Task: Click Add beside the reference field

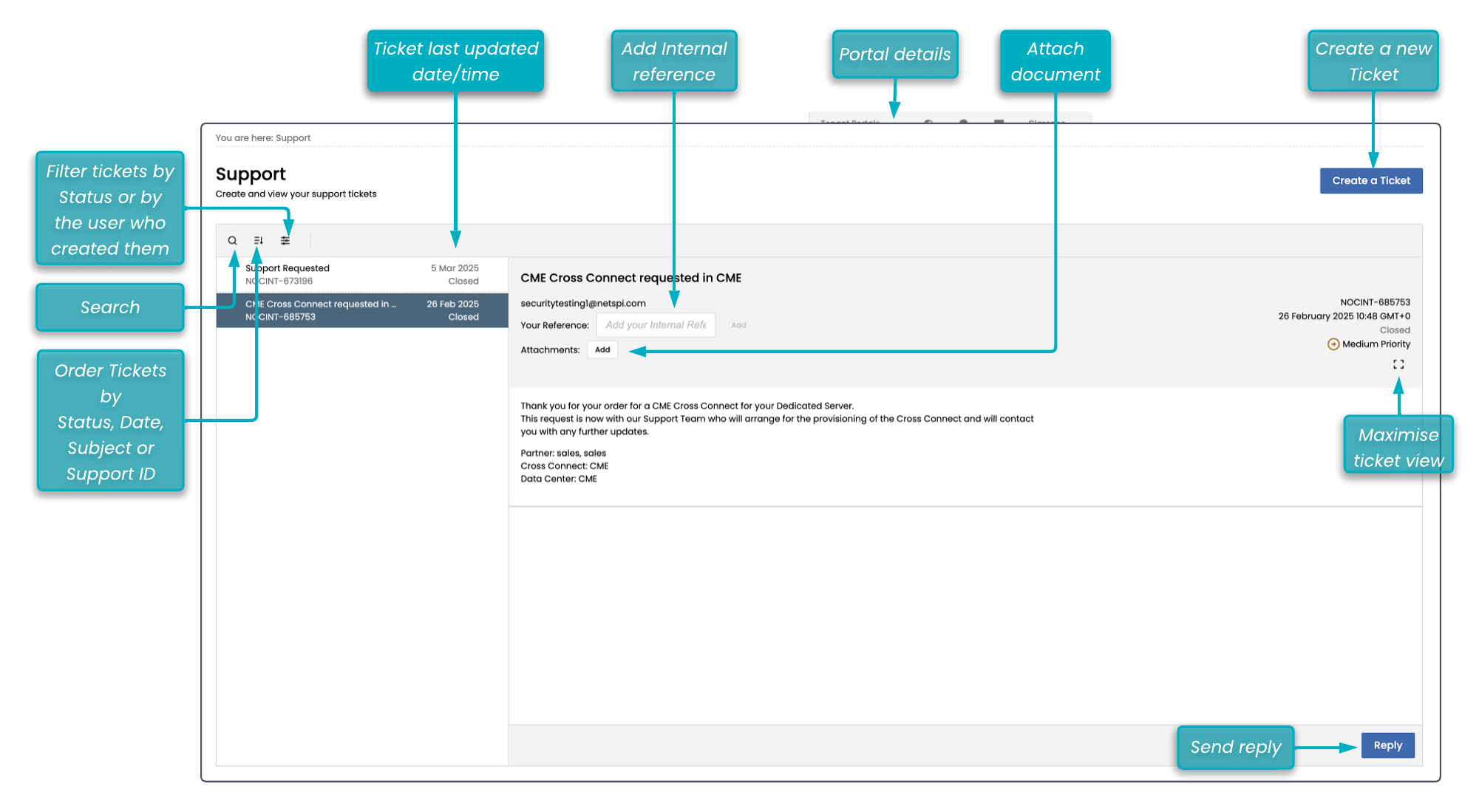Action: pos(738,325)
